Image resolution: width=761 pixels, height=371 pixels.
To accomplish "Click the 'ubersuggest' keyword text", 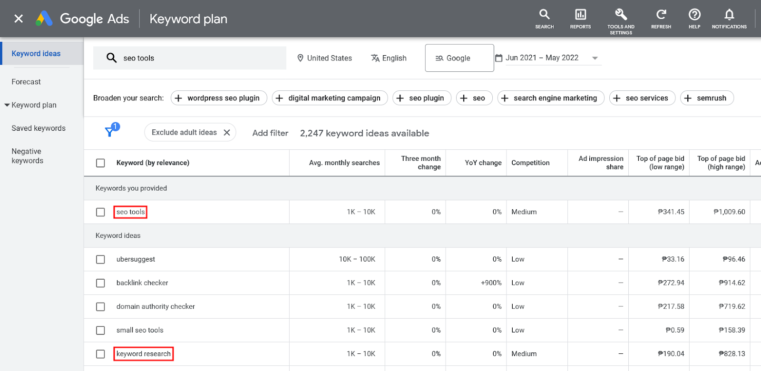I will pos(136,259).
